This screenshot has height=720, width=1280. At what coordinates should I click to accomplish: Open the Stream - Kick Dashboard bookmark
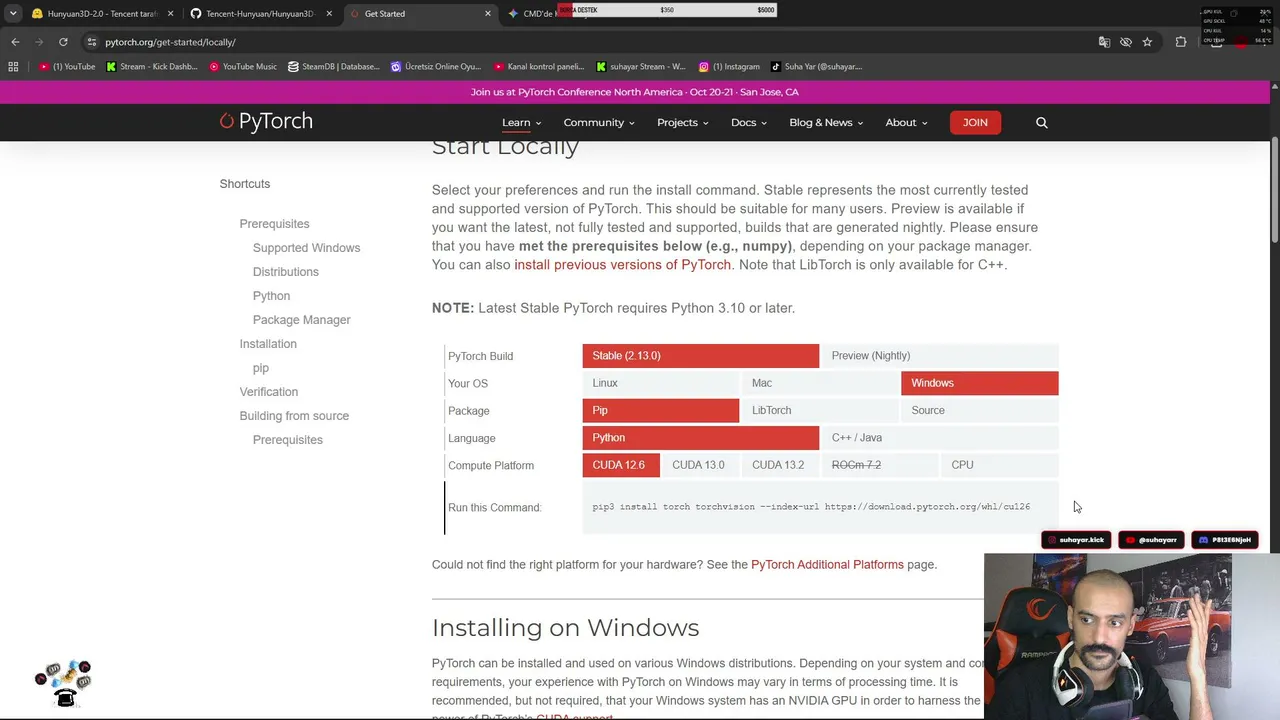point(152,67)
